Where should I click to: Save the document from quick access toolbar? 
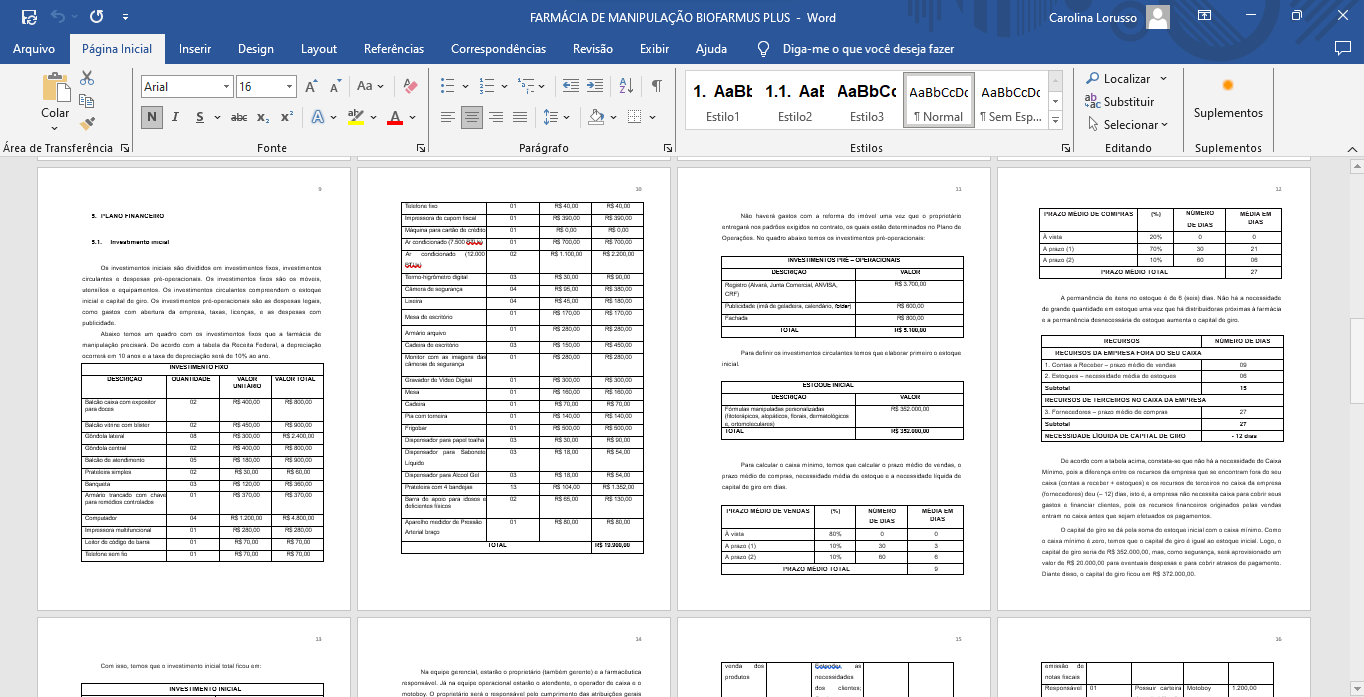point(29,17)
